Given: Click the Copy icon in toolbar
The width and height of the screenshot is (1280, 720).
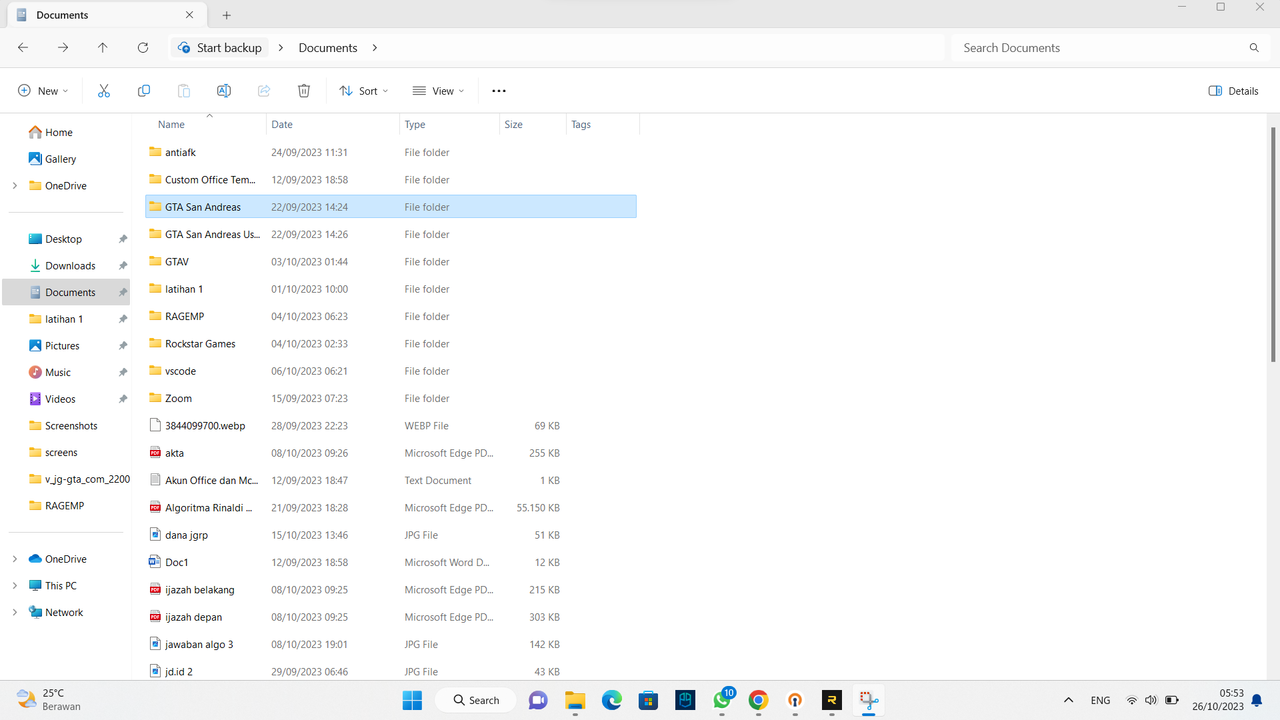Looking at the screenshot, I should (x=144, y=91).
